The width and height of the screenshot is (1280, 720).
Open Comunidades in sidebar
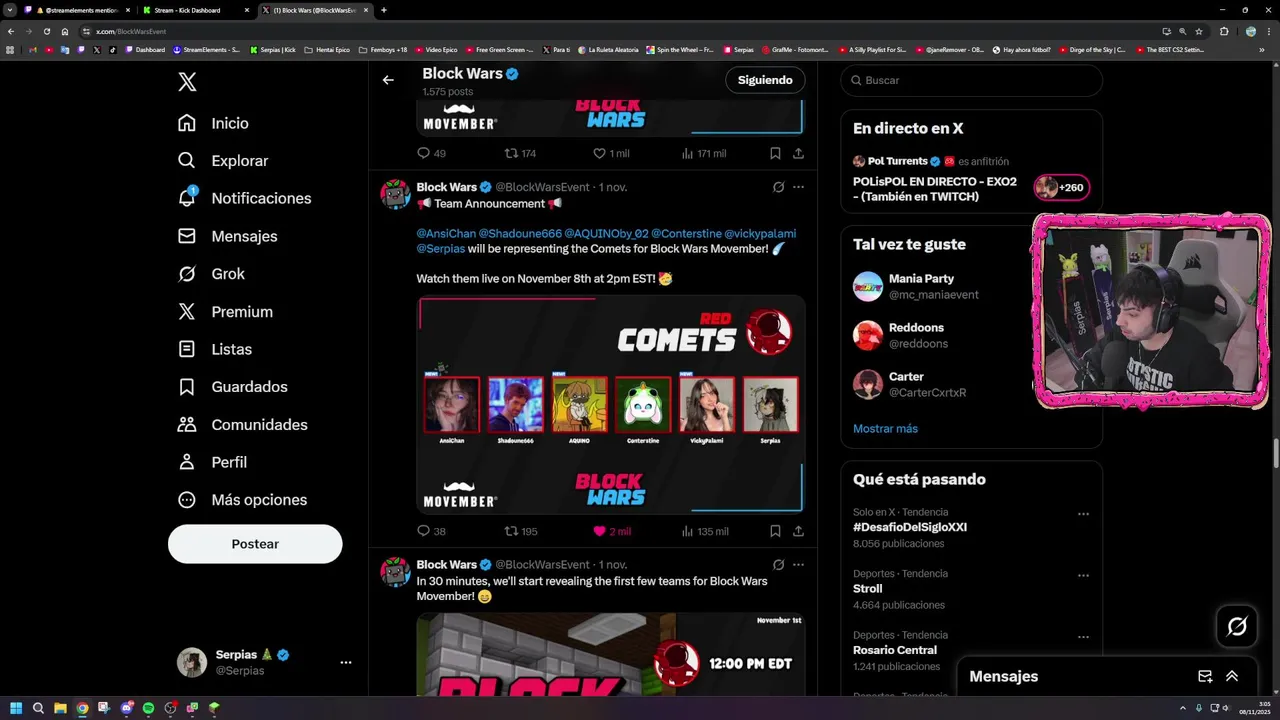click(242, 424)
